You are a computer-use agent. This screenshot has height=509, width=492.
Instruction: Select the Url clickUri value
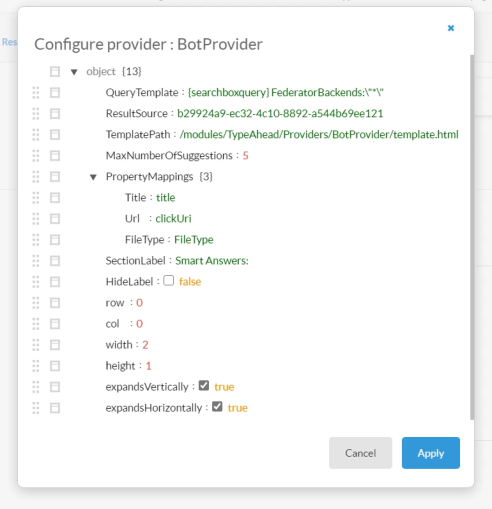tap(173, 219)
